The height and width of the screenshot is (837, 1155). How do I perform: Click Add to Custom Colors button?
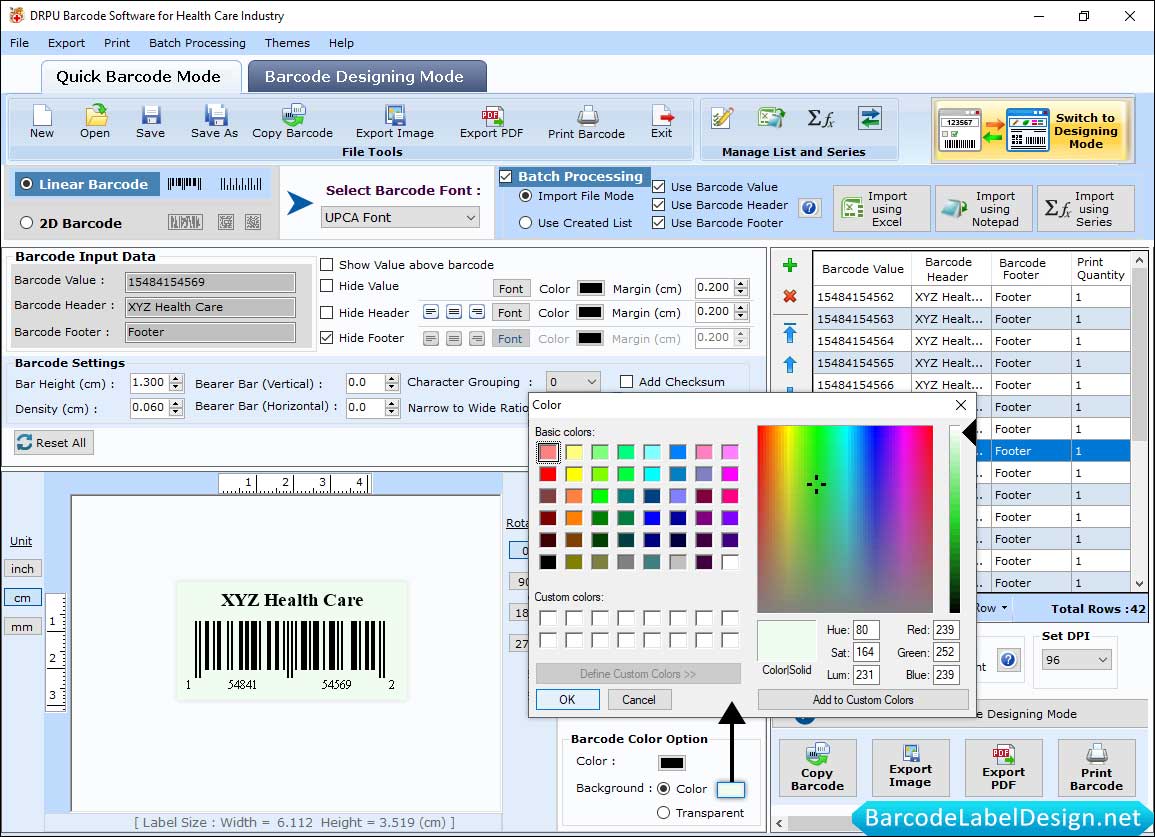click(863, 699)
